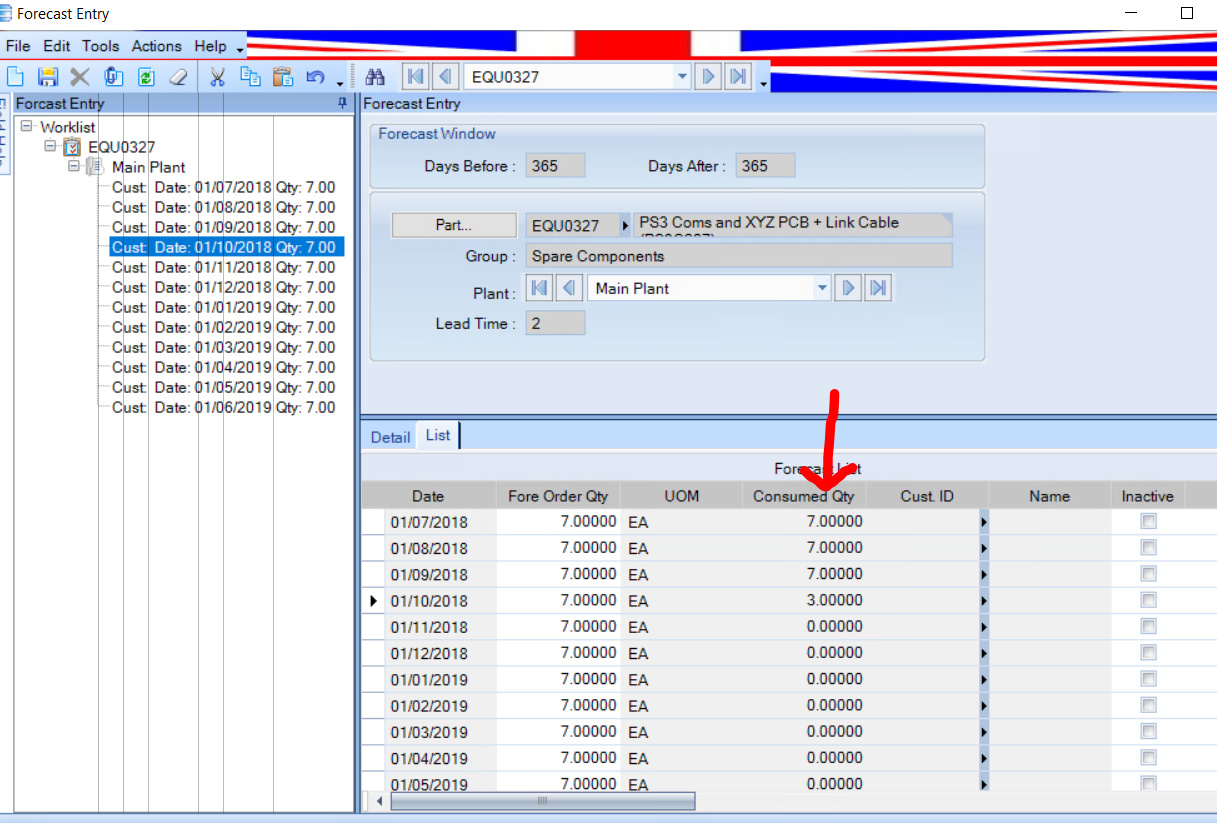The image size is (1217, 823).
Task: Open the EQU0327 record combo dropdown
Action: [x=682, y=77]
